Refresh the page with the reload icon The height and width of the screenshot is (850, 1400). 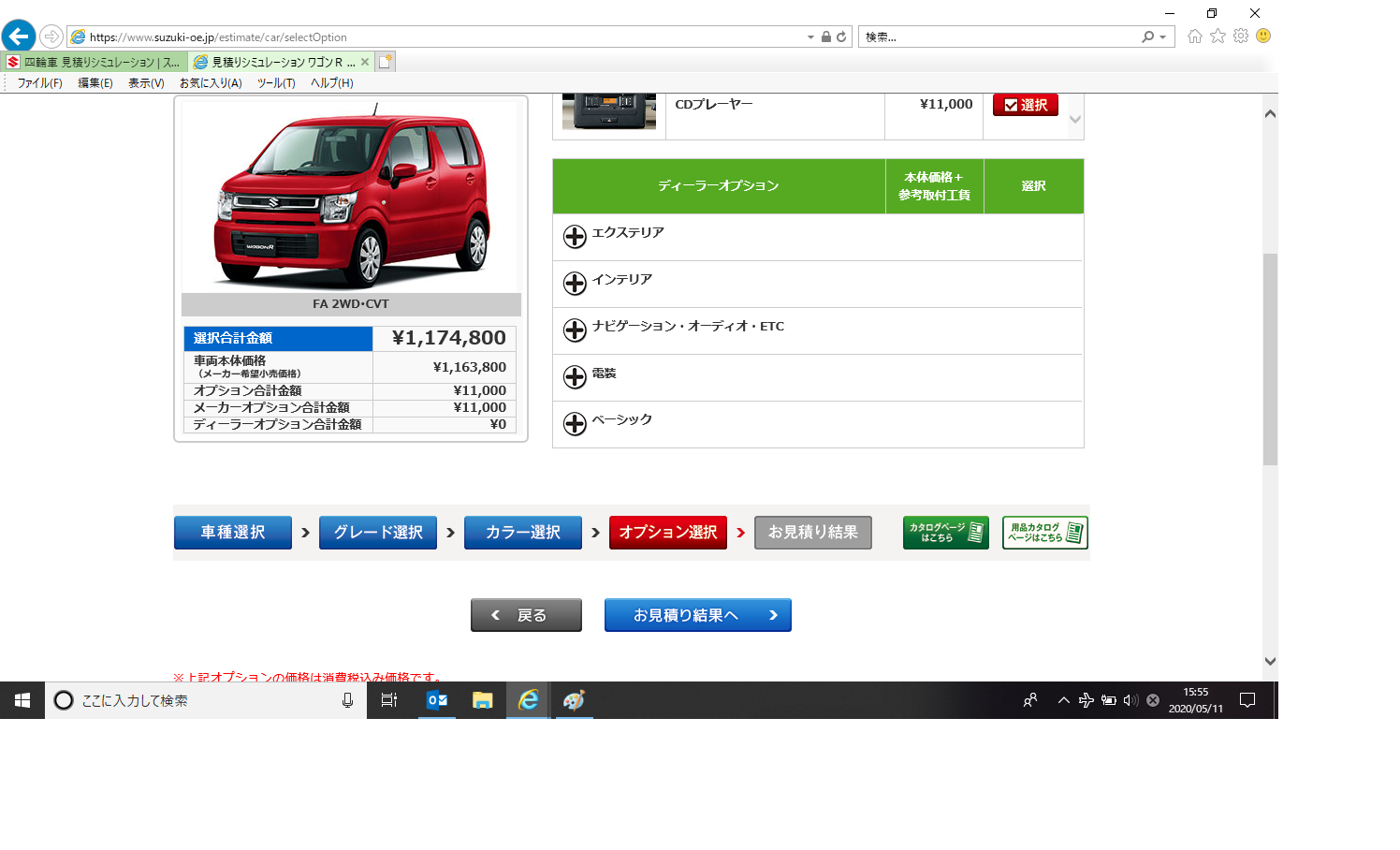[841, 37]
